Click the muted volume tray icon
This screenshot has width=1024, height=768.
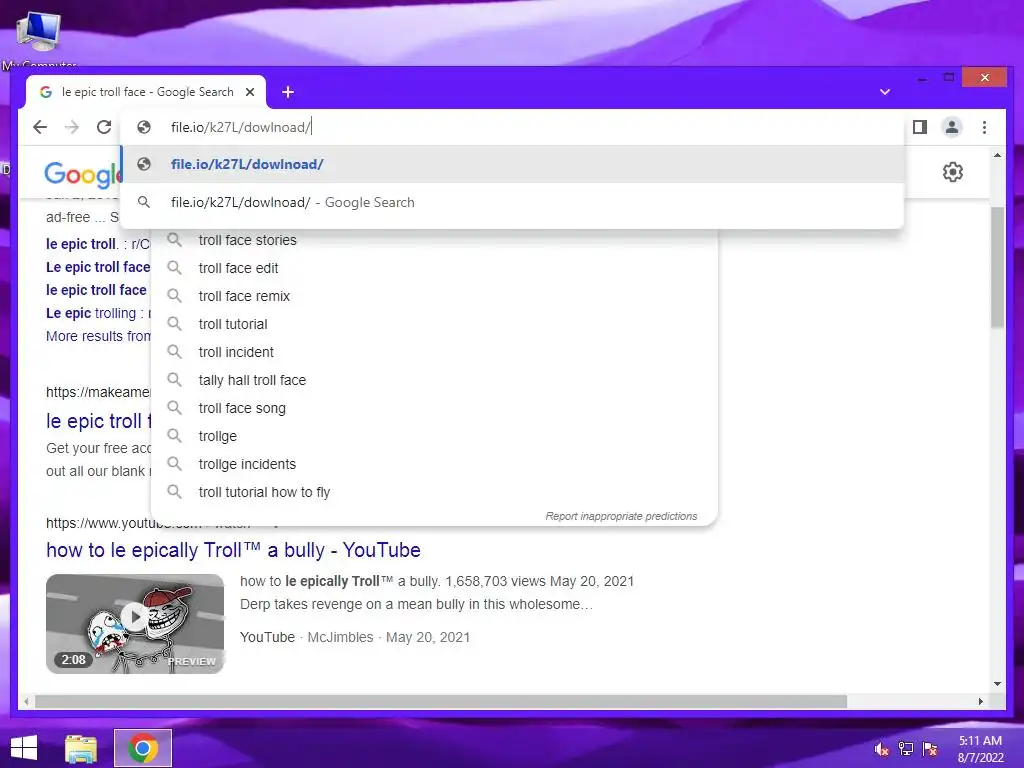pos(882,749)
